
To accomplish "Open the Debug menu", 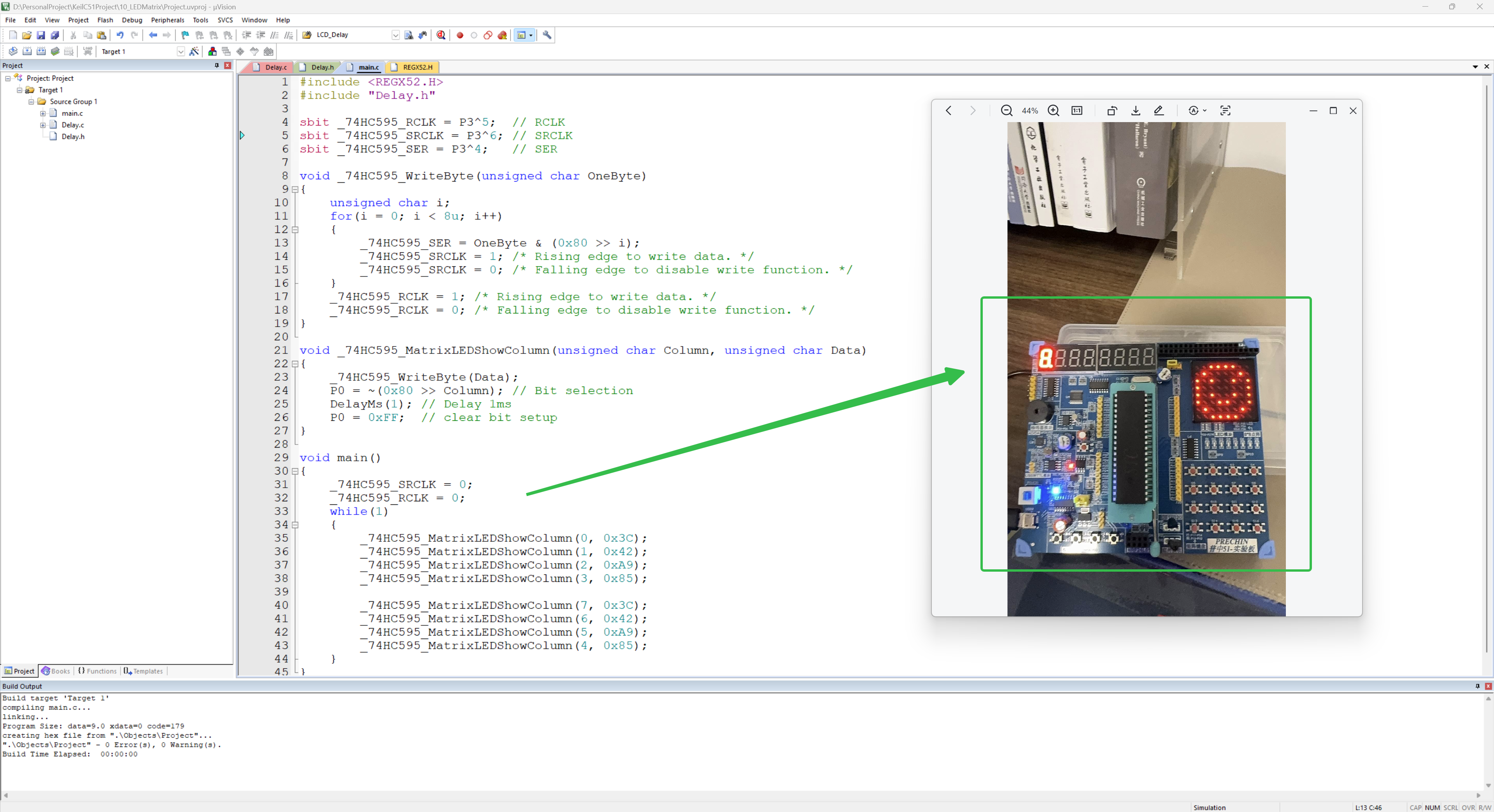I will (x=132, y=20).
